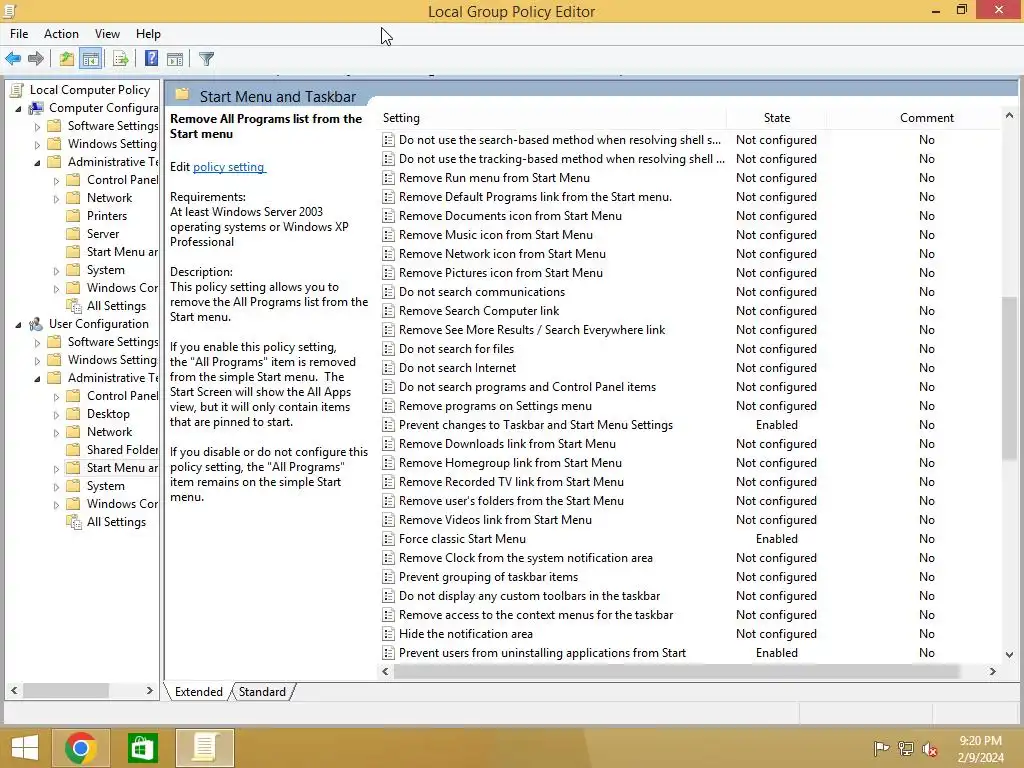
Task: Expand Windows Settings under Computer Configuration
Action: point(37,144)
